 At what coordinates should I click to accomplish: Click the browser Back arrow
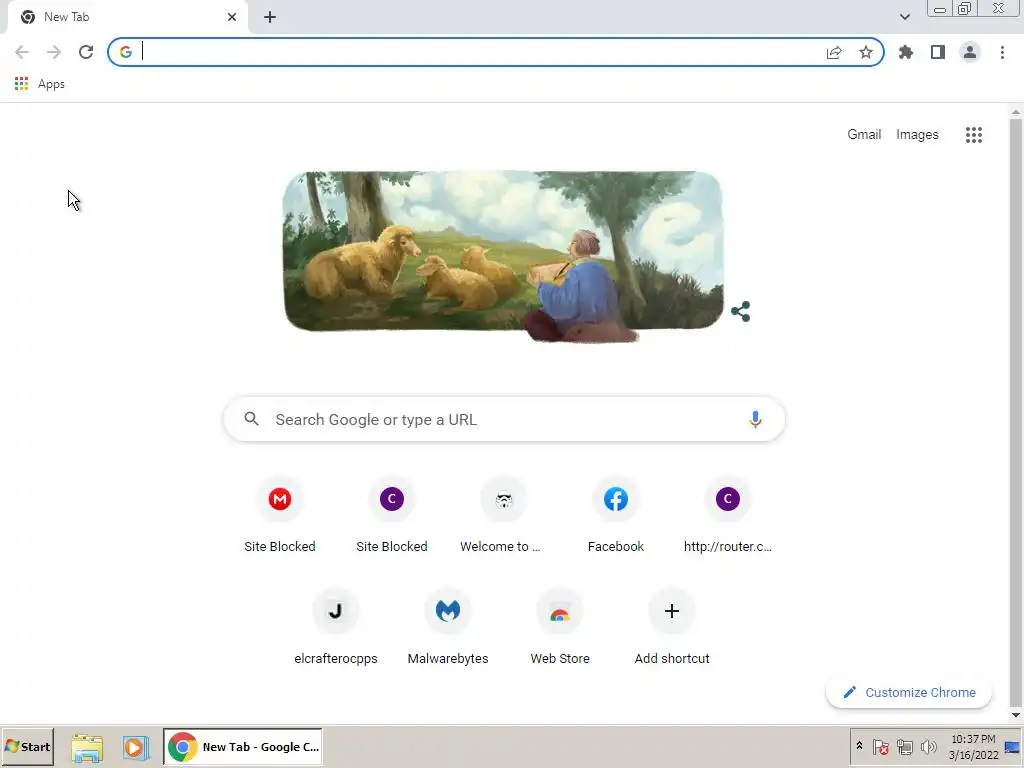[x=22, y=52]
